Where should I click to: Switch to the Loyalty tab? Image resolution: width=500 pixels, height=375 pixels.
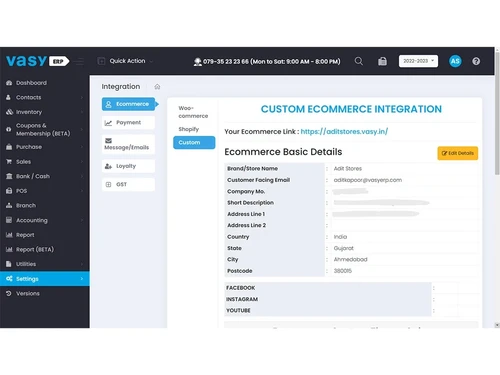[x=129, y=166]
